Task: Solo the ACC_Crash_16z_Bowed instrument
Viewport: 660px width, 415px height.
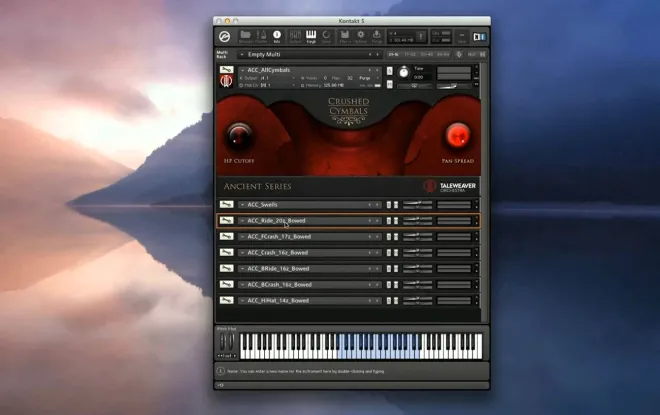Action: (389, 253)
